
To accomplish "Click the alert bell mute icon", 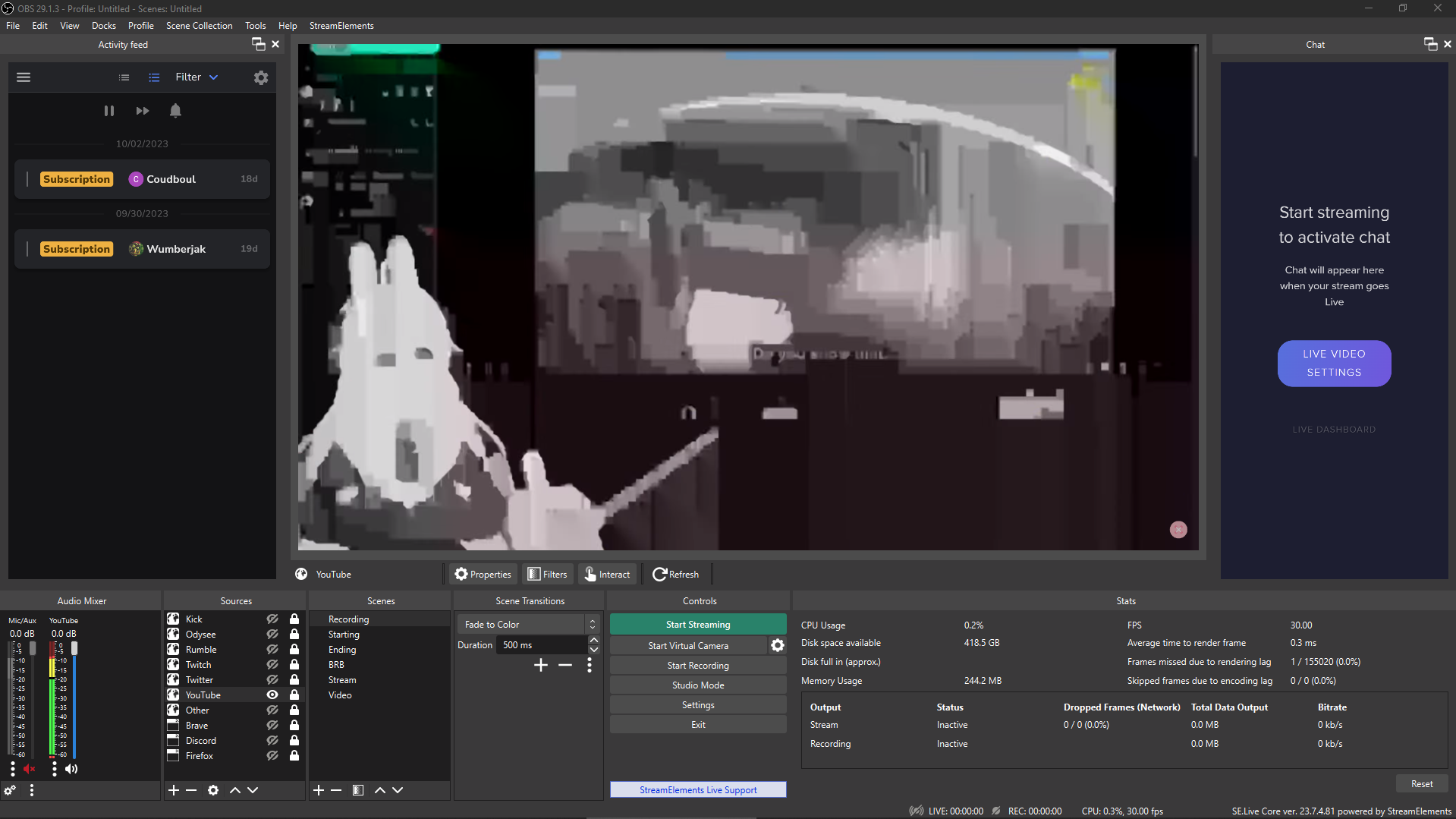I will [175, 111].
